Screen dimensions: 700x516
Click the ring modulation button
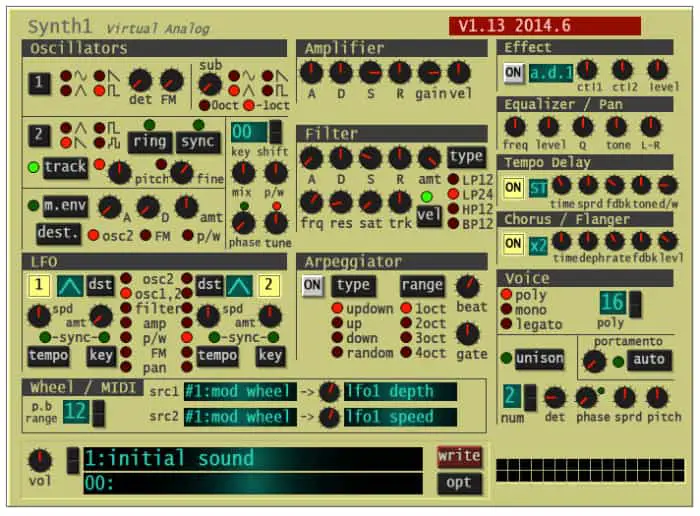[150, 142]
